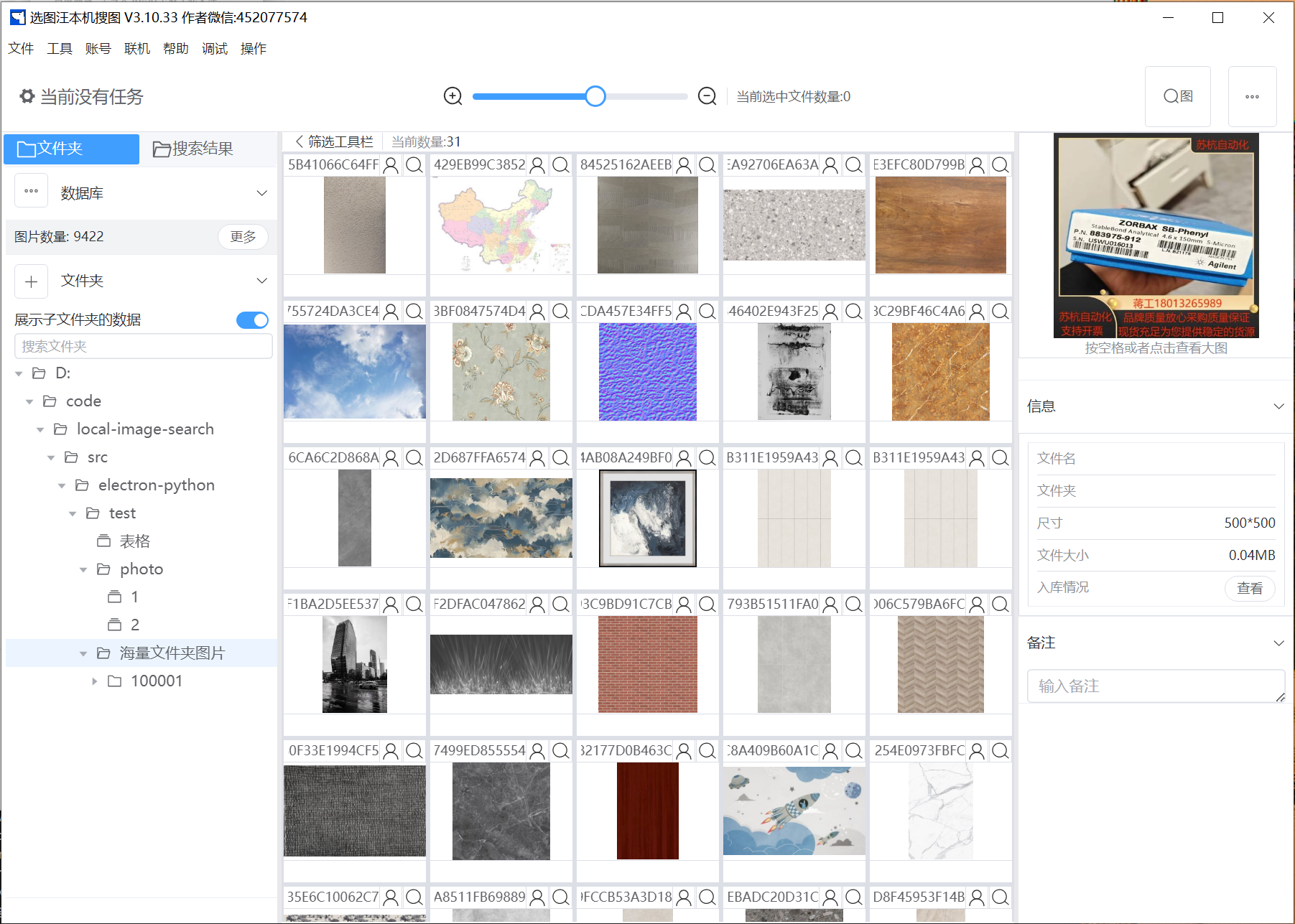Viewport: 1295px width, 924px height.
Task: Expand the 数据库 dropdown chevron
Action: coord(262,193)
